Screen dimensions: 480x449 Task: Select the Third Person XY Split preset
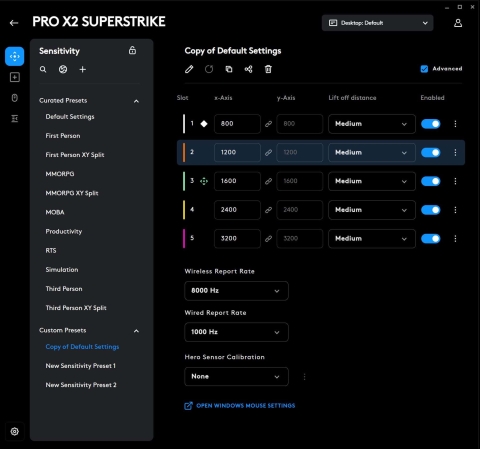coord(76,308)
